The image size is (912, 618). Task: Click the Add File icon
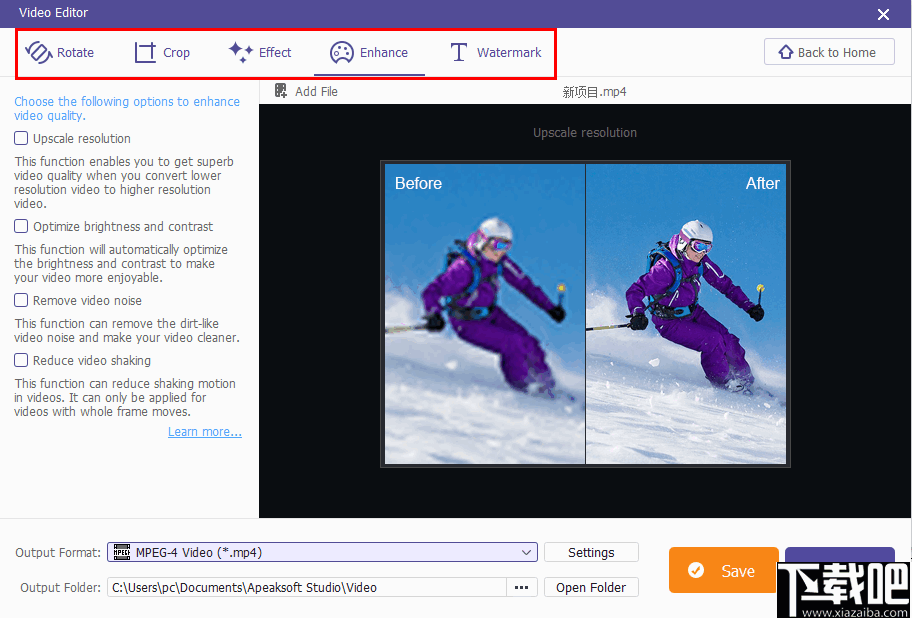[x=281, y=90]
